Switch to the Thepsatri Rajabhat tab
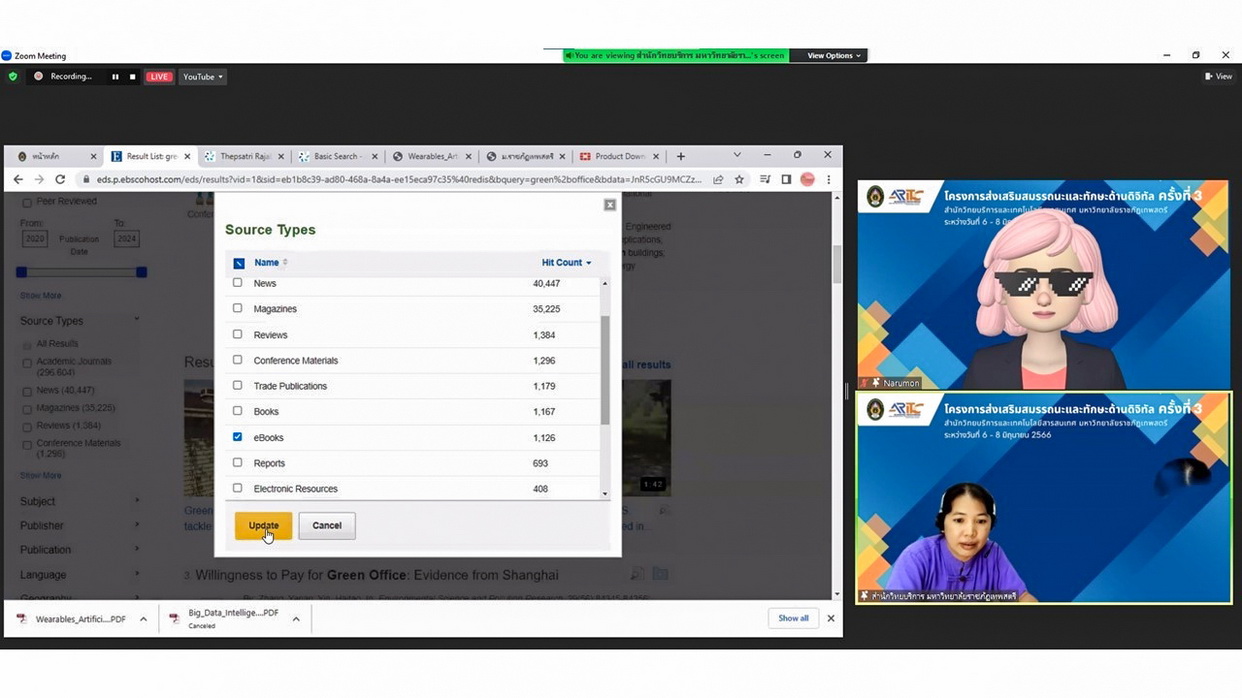This screenshot has width=1242, height=698. [x=244, y=156]
